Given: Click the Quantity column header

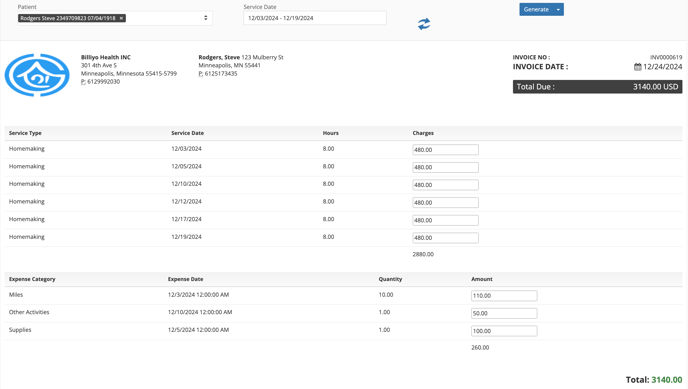Looking at the screenshot, I should [390, 279].
